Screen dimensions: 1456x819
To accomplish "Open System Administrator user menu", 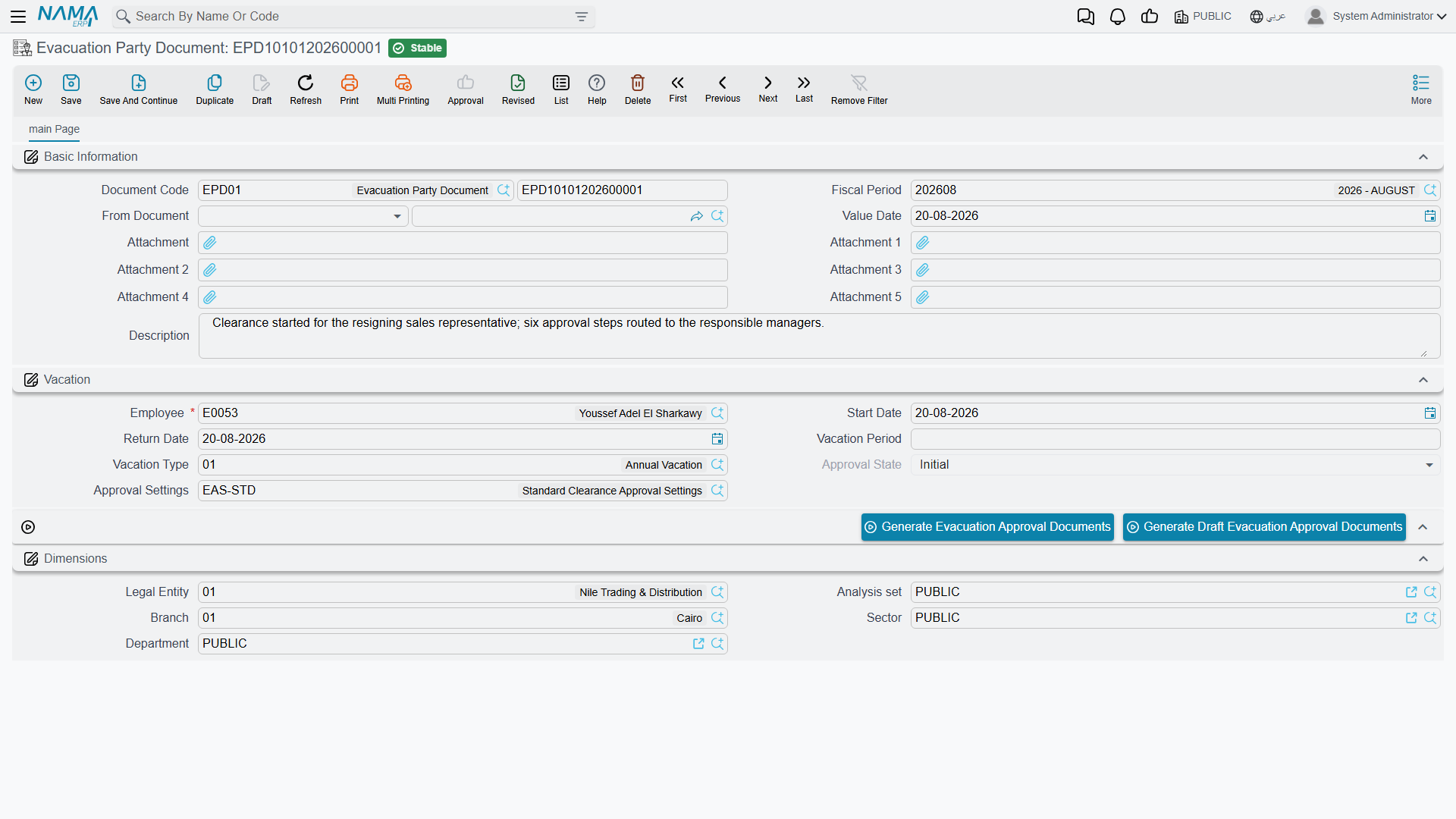I will 1376,17.
